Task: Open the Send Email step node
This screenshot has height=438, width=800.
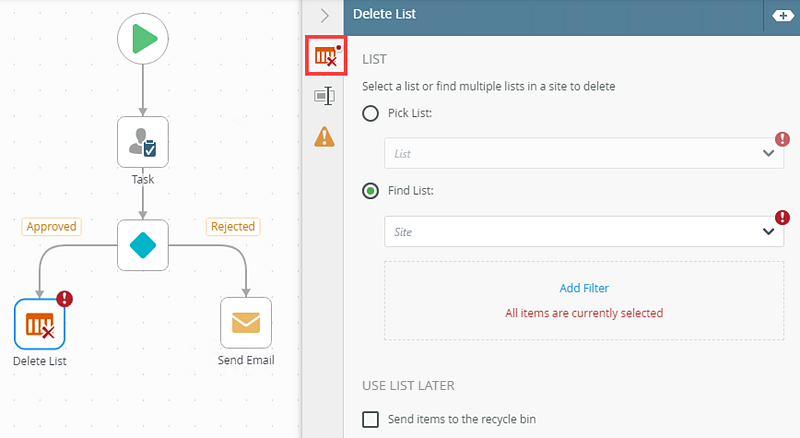Action: coord(246,323)
